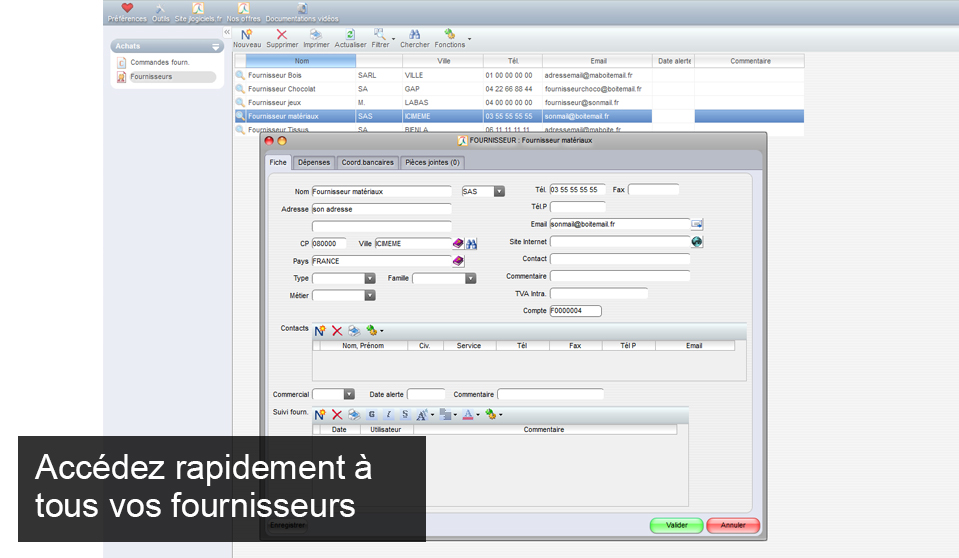Switch to the Dépenses tab
The width and height of the screenshot is (959, 558).
tap(314, 162)
